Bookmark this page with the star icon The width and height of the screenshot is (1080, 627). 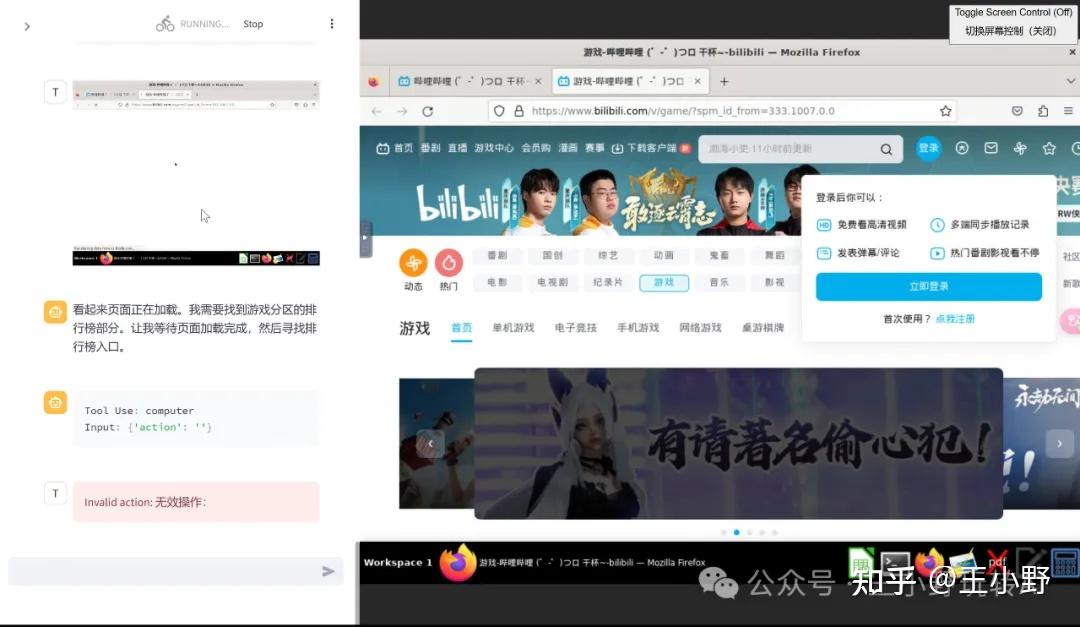(946, 111)
